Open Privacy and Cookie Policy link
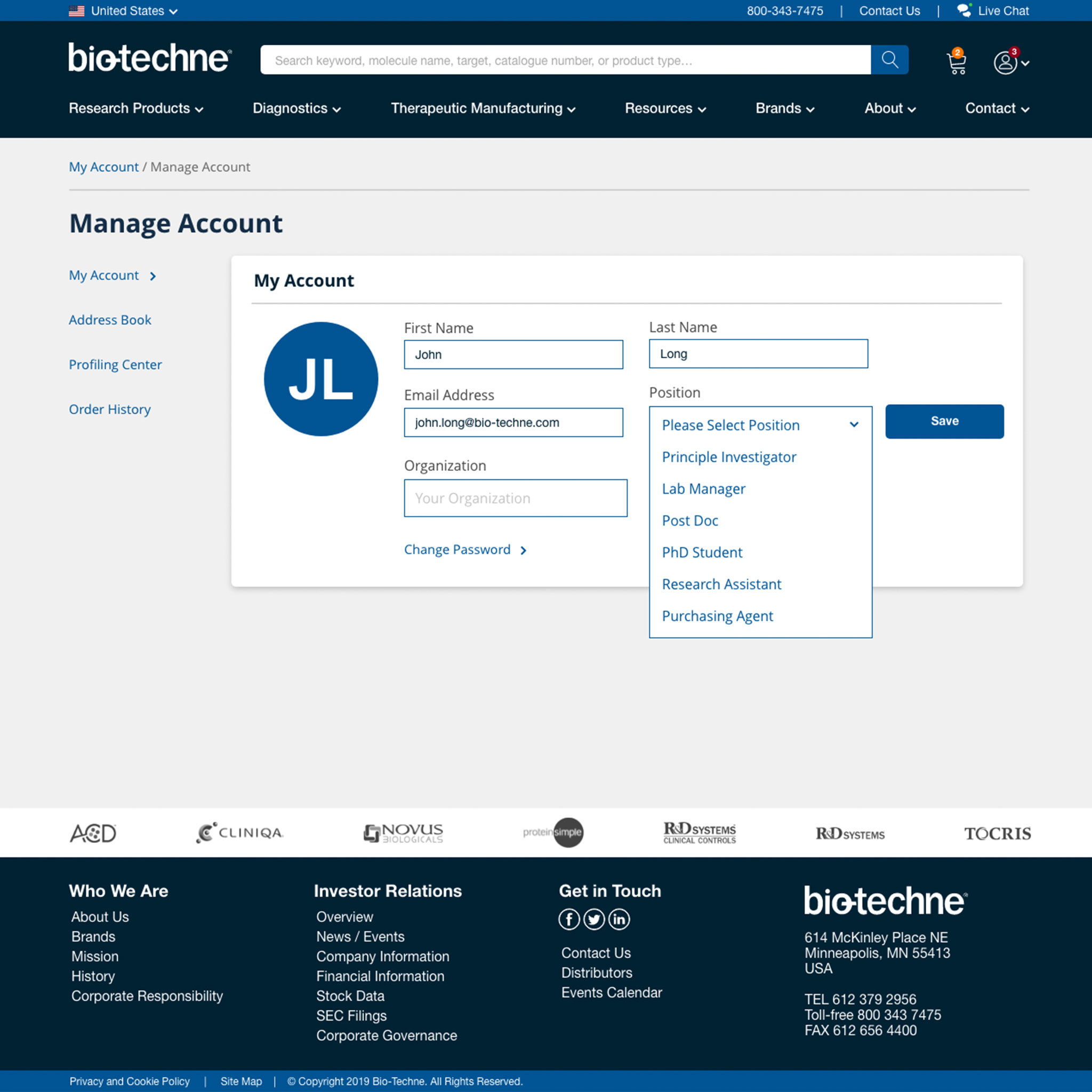This screenshot has height=1092, width=1092. tap(130, 1081)
